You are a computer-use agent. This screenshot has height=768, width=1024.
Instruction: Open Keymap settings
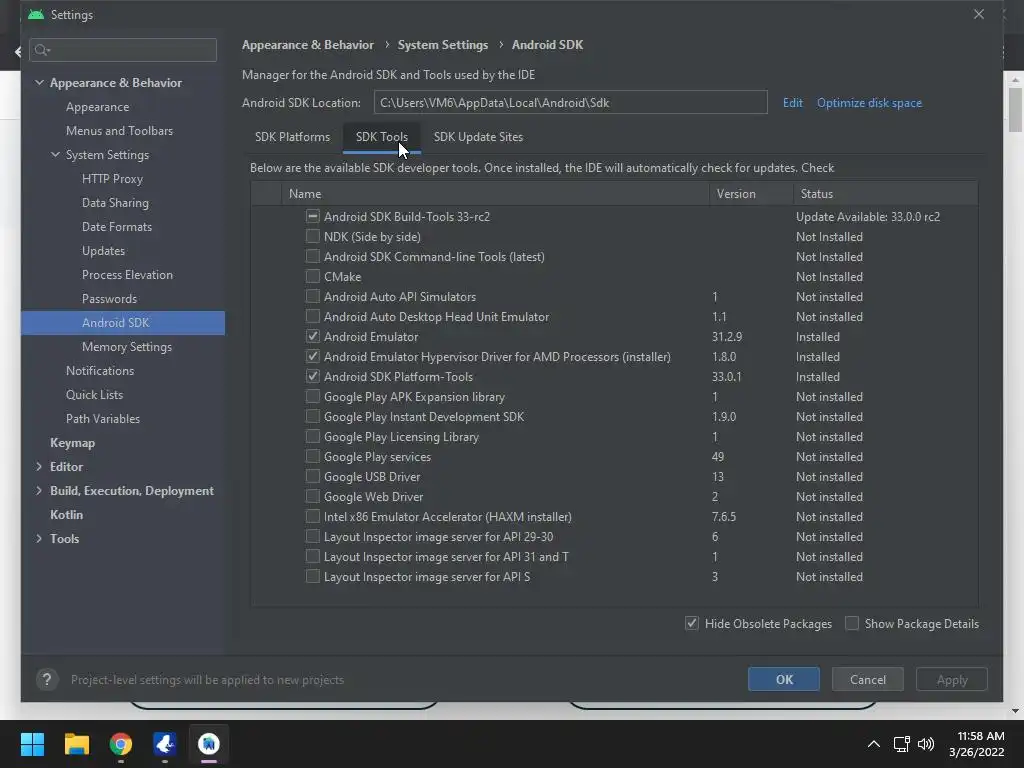72,443
